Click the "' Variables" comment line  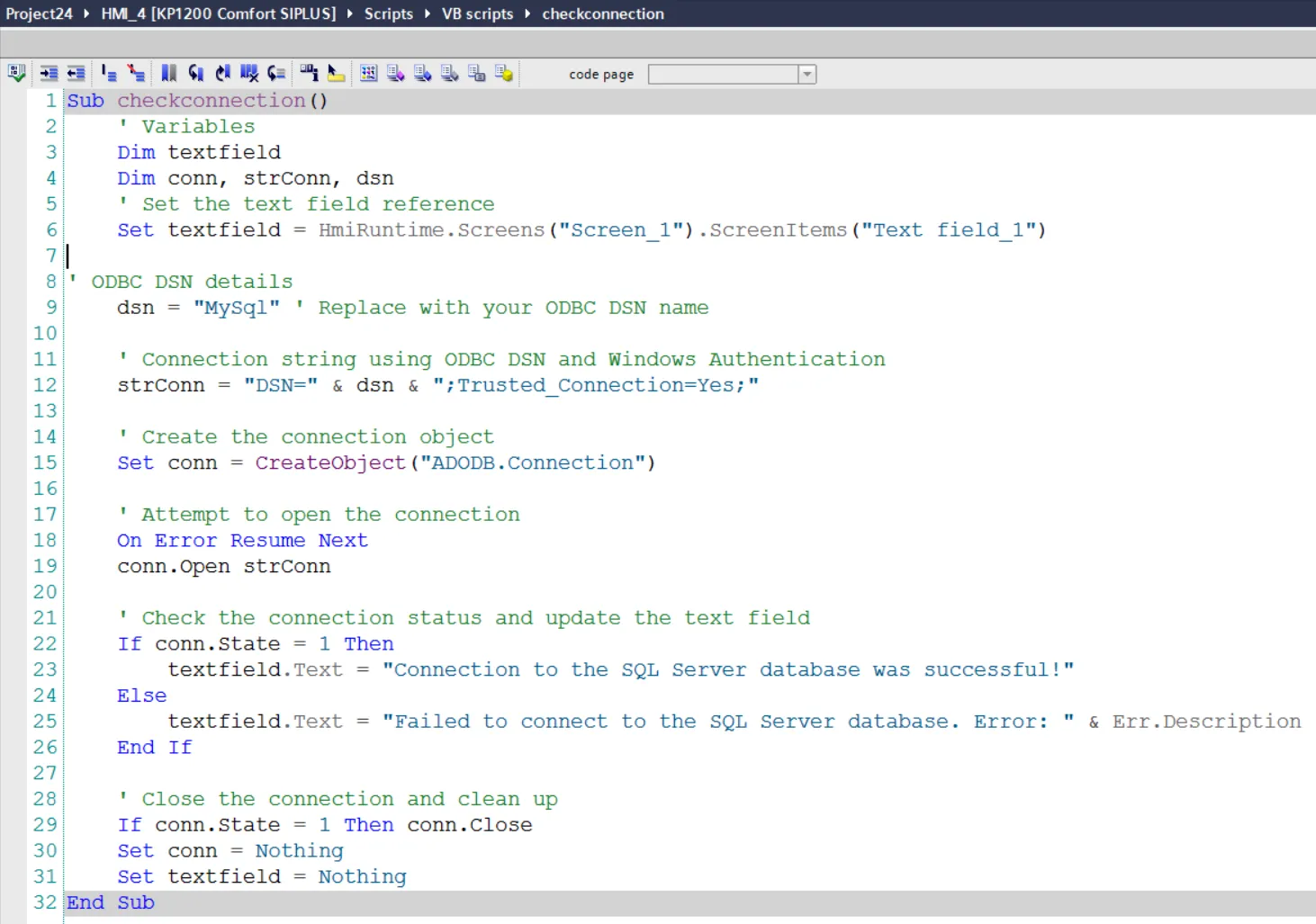click(x=186, y=127)
